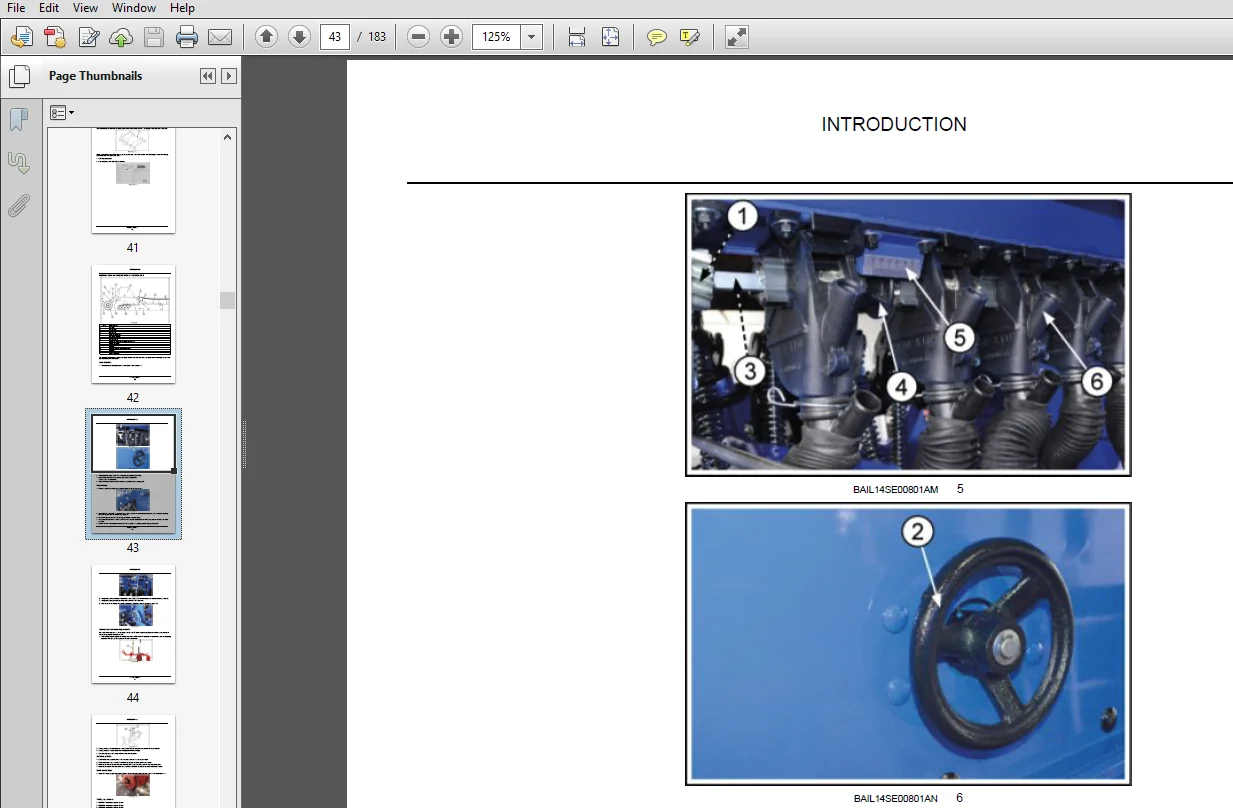Screen dimensions: 1233x808
Task: Click the Fit one full page icon
Action: 610,37
